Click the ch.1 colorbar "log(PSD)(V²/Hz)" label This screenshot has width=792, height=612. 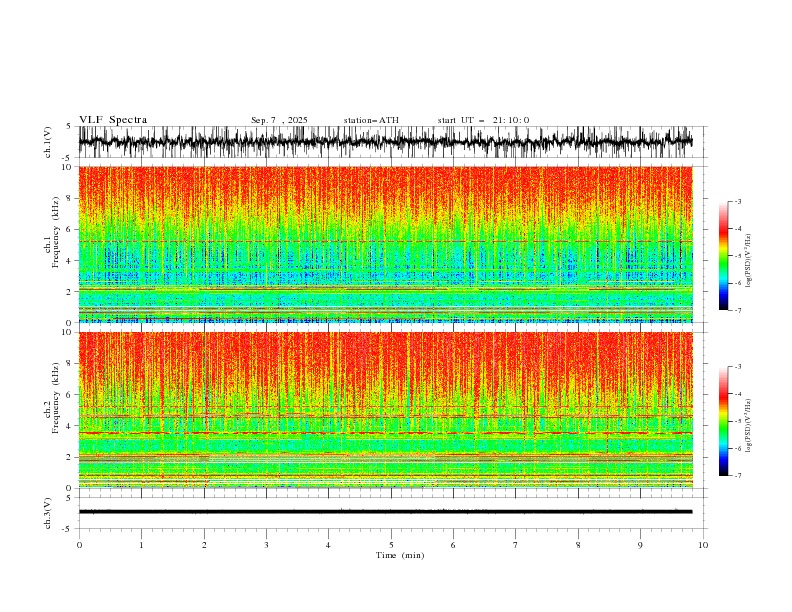point(749,261)
